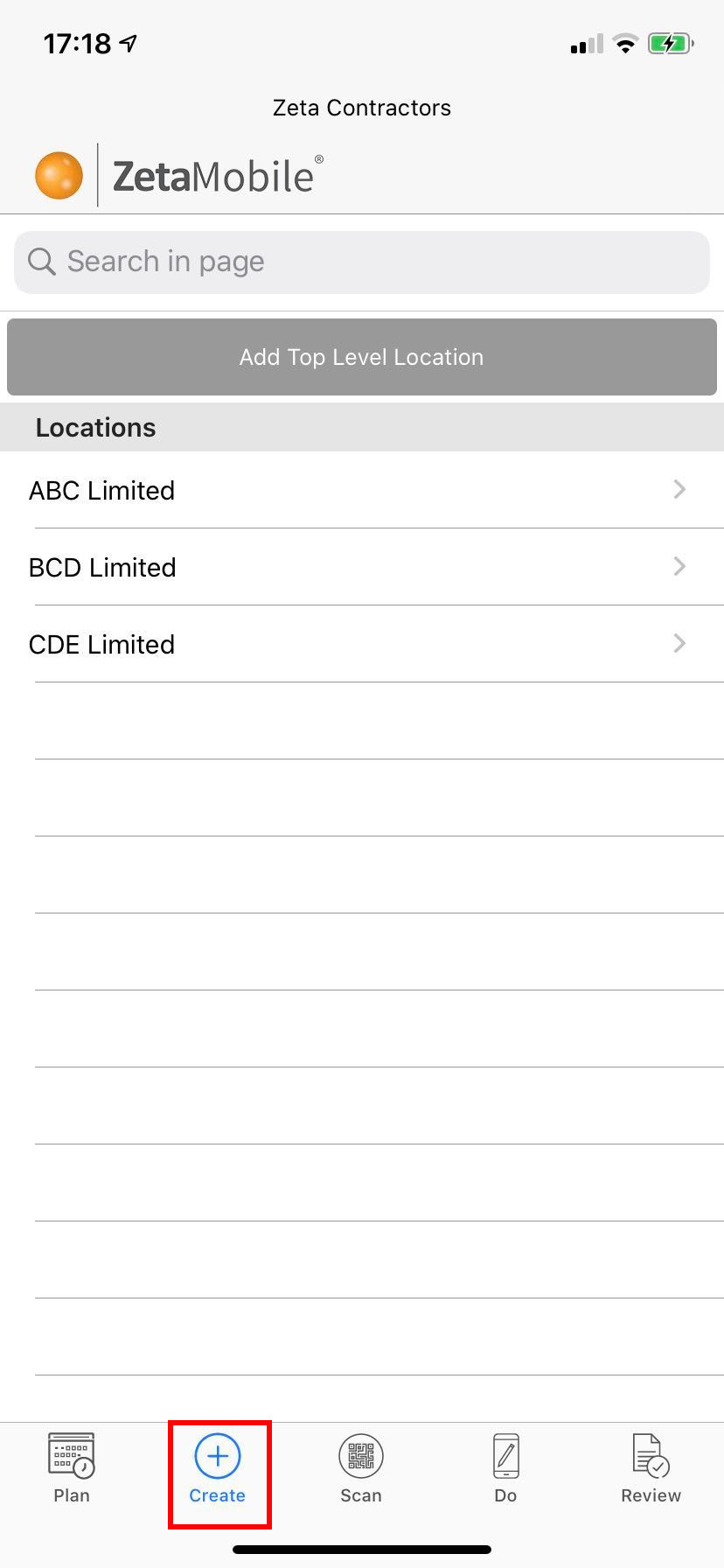
Task: Tap the Create plus circle icon
Action: [218, 1456]
